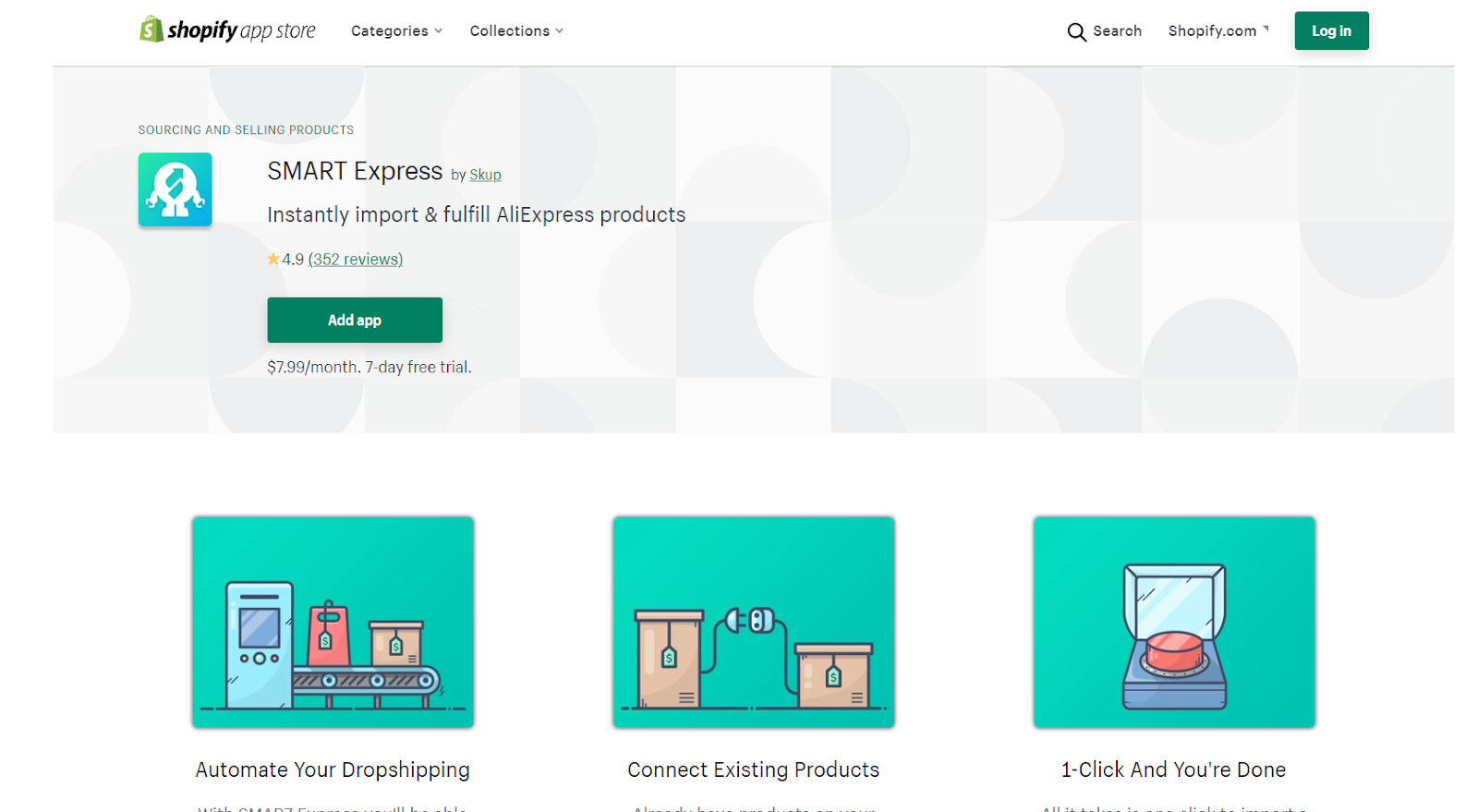Viewport: 1478px width, 812px height.
Task: Open the plugged boxes Connect Products illustration
Action: click(x=754, y=622)
